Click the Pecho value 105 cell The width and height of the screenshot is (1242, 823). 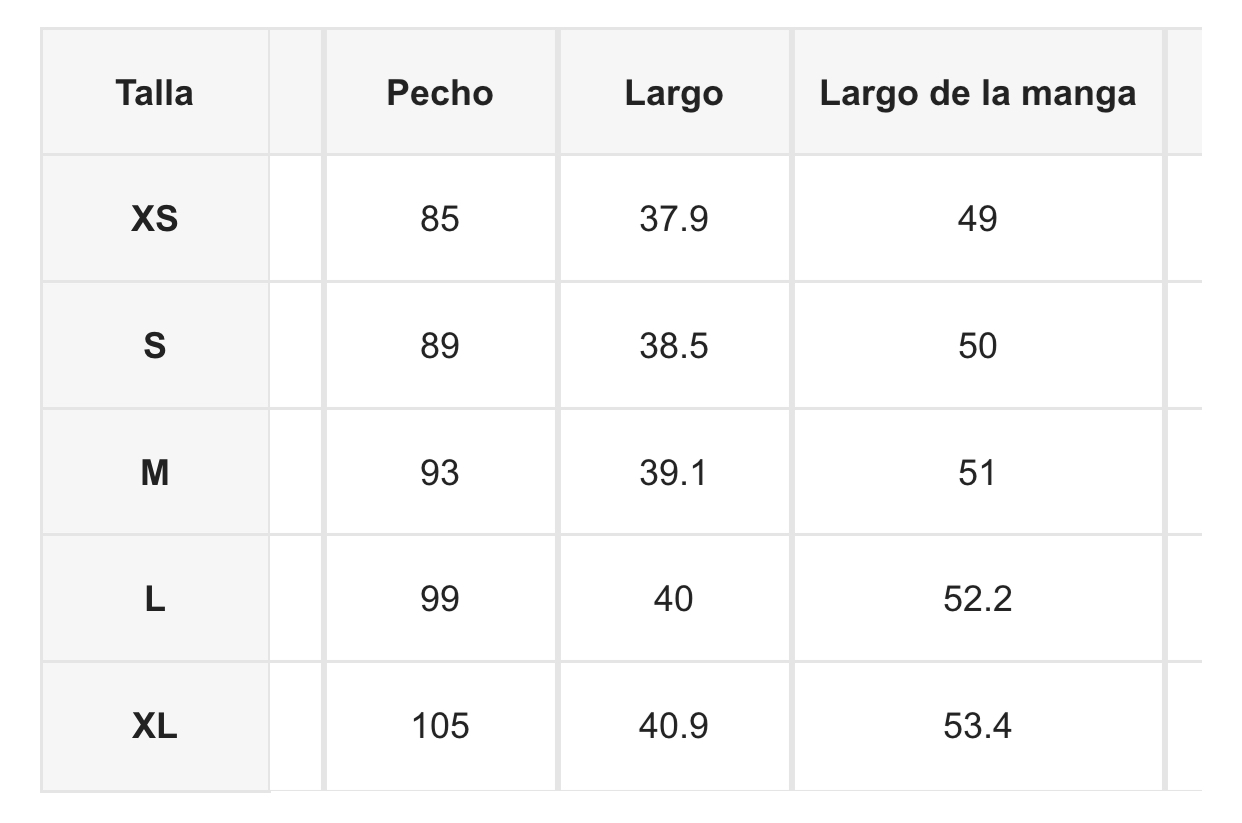[440, 726]
